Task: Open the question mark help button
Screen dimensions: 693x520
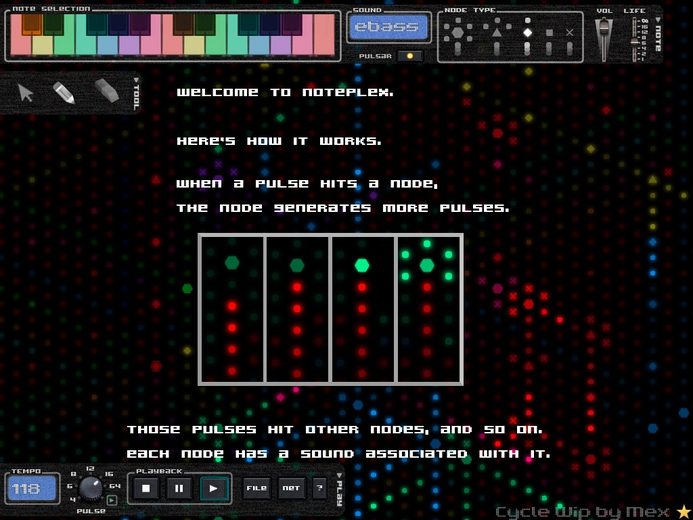Action: [x=319, y=488]
